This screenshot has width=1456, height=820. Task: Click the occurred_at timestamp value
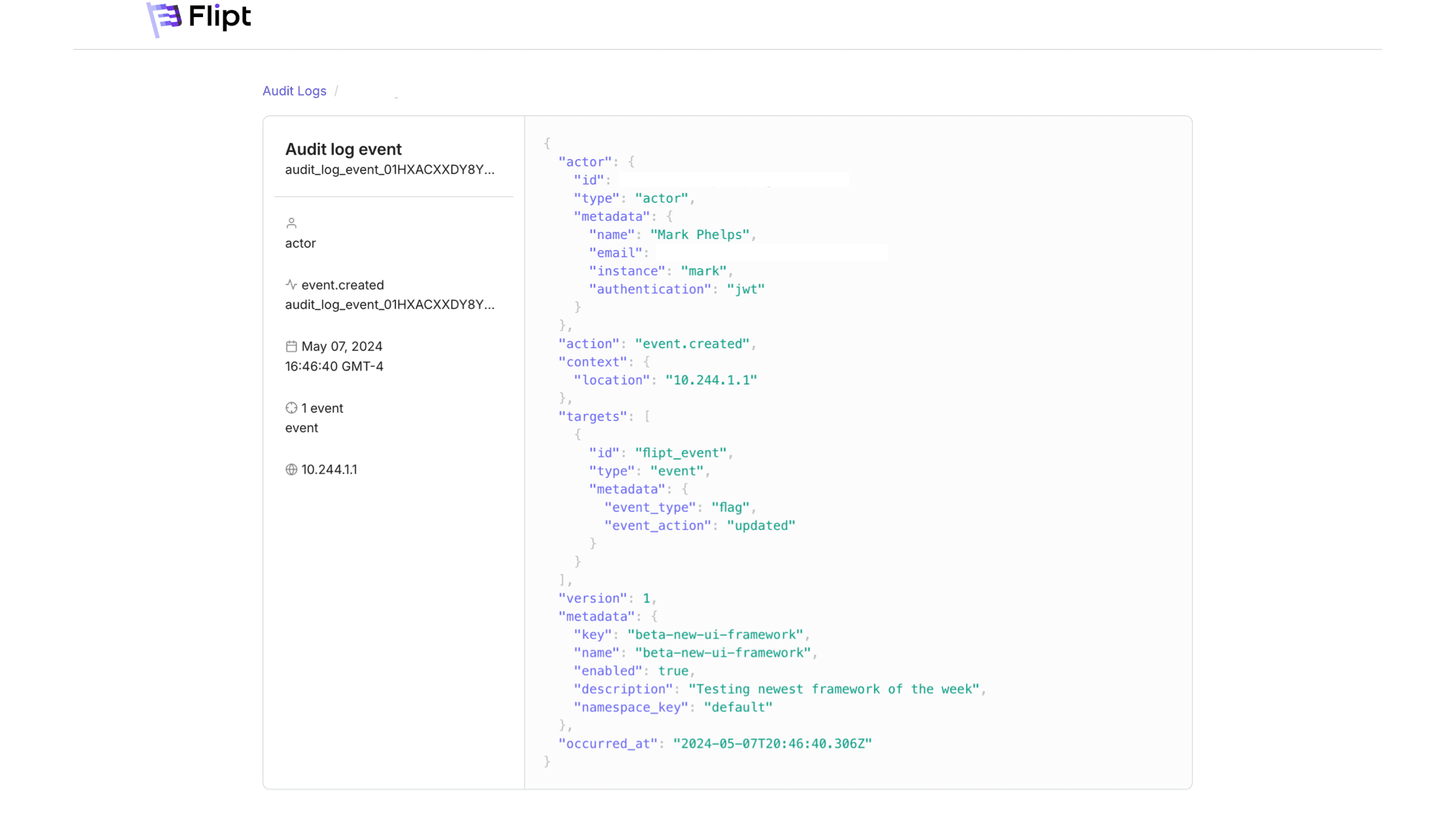[x=773, y=744]
